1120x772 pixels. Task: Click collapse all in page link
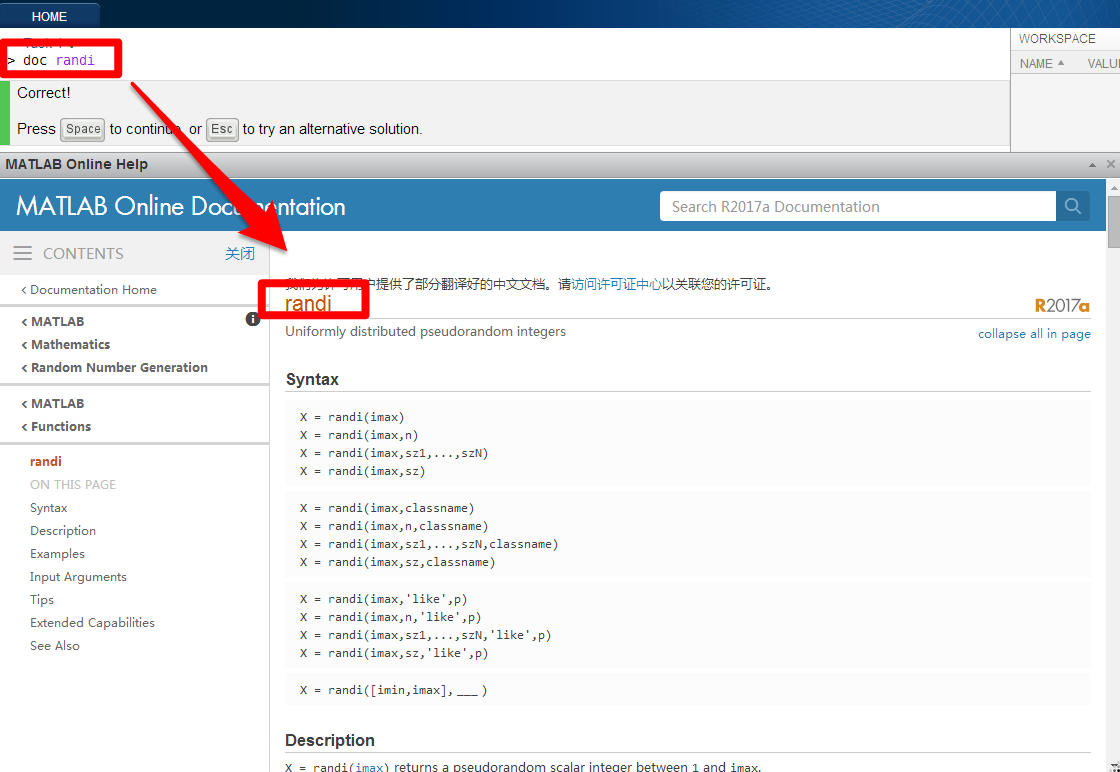[1034, 334]
